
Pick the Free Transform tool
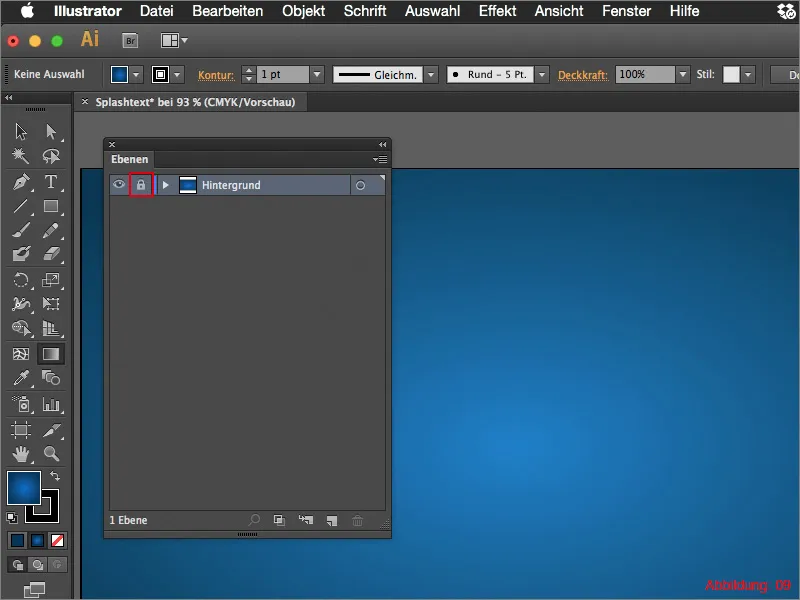[x=51, y=304]
